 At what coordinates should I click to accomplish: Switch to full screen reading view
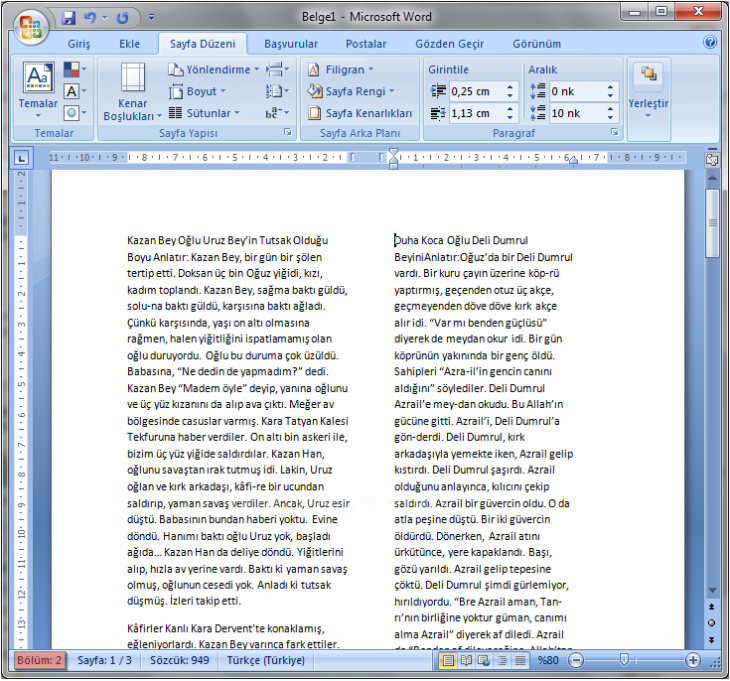466,661
